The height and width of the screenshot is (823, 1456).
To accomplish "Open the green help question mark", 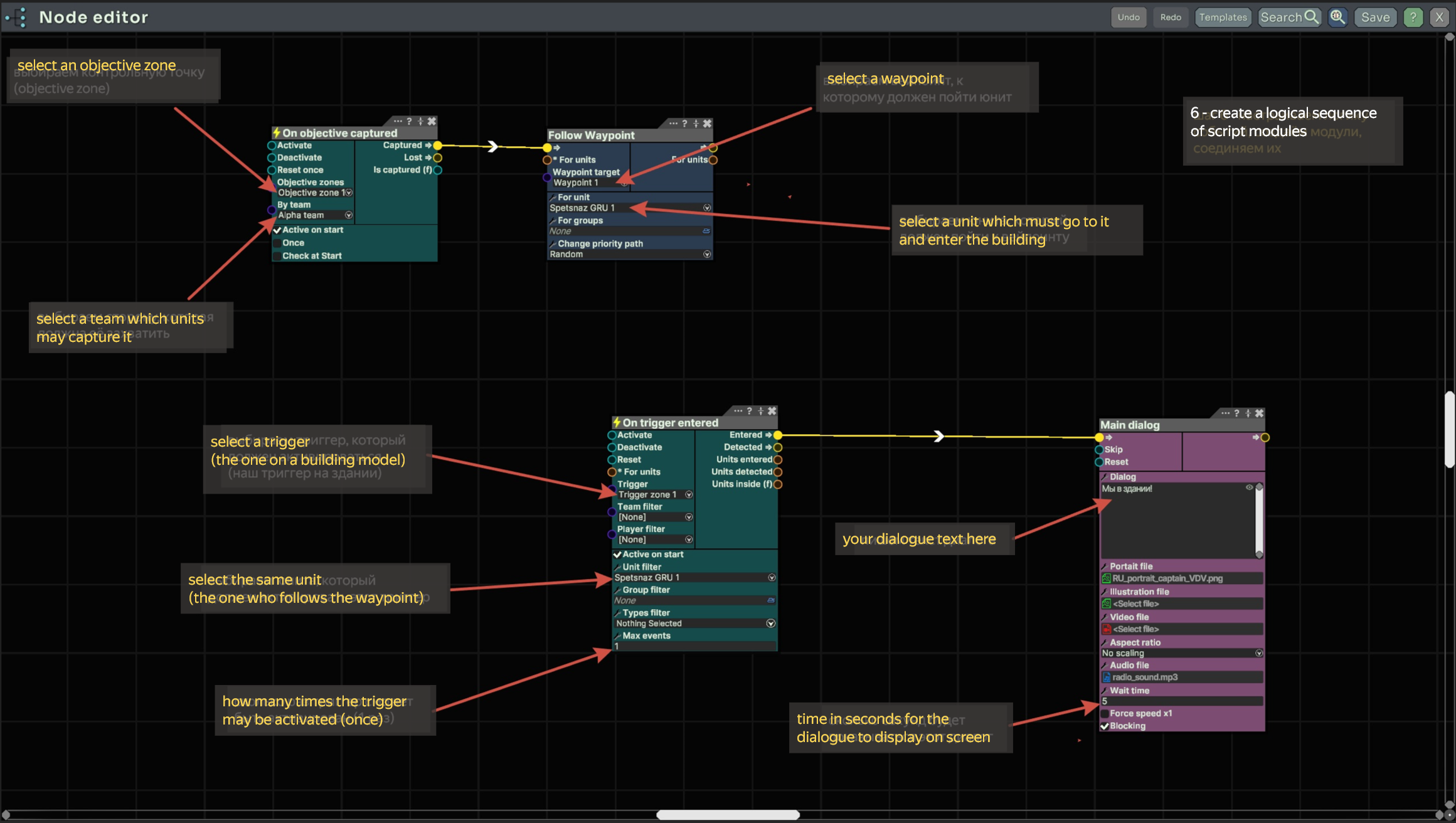I will pos(1413,17).
